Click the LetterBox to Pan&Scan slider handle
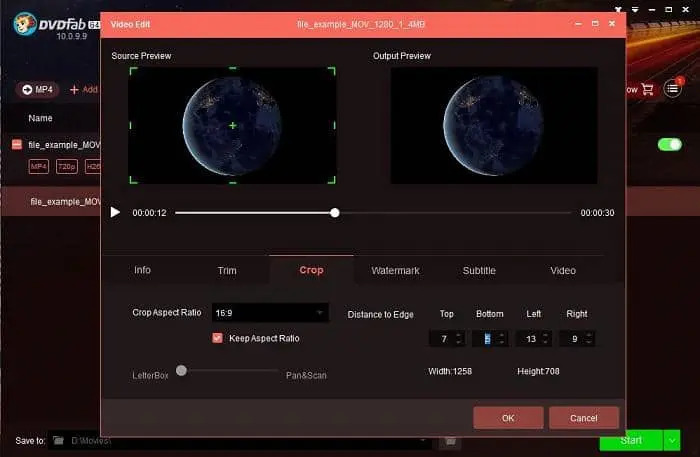This screenshot has width=700, height=457. 181,370
